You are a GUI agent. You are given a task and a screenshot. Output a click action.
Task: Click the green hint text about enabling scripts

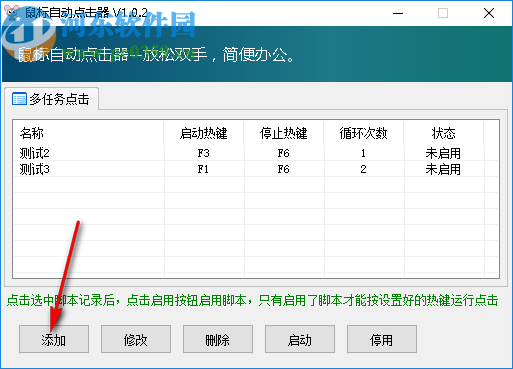[x=252, y=300]
